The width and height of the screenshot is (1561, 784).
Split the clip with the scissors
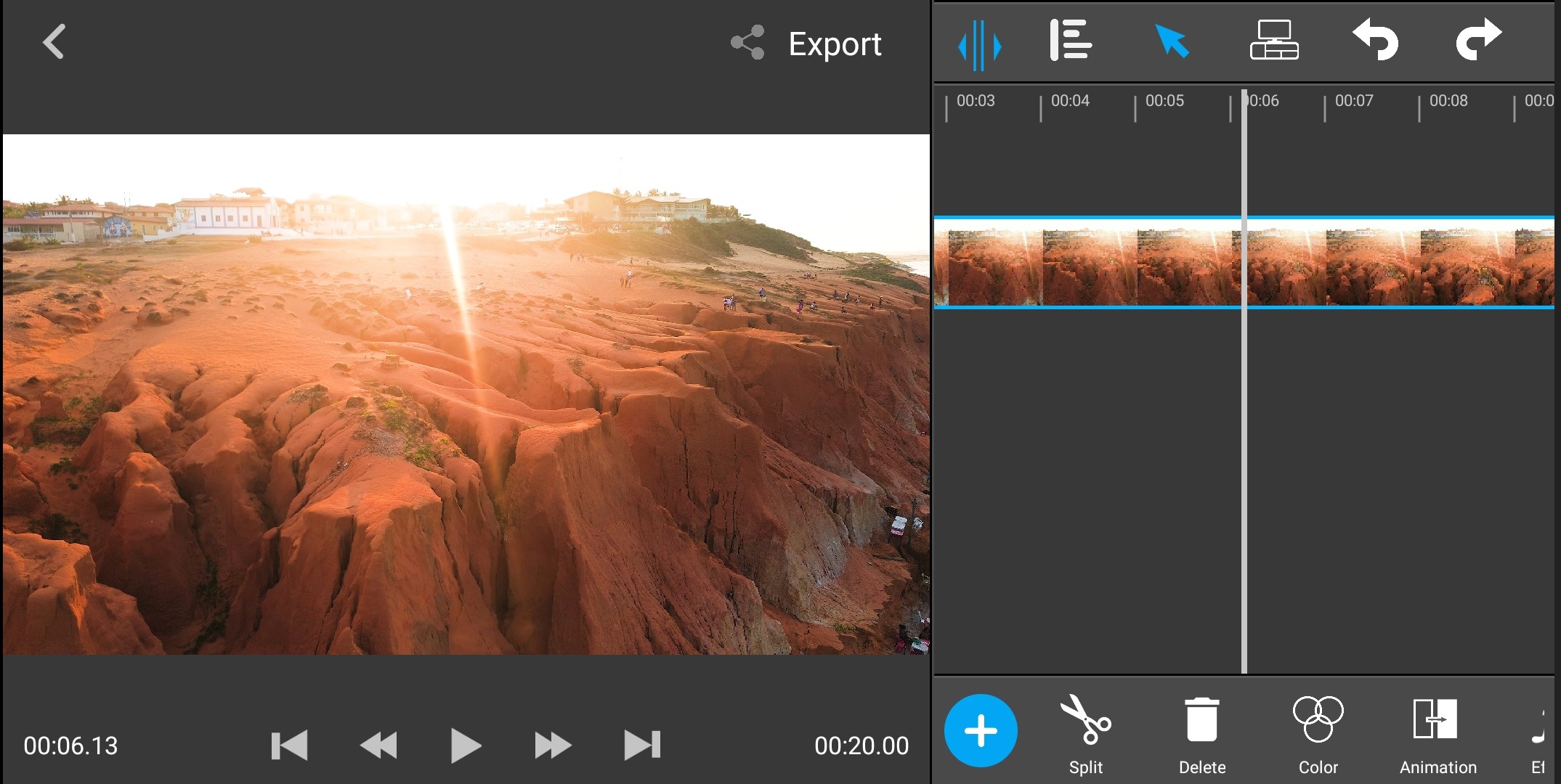click(x=1085, y=733)
